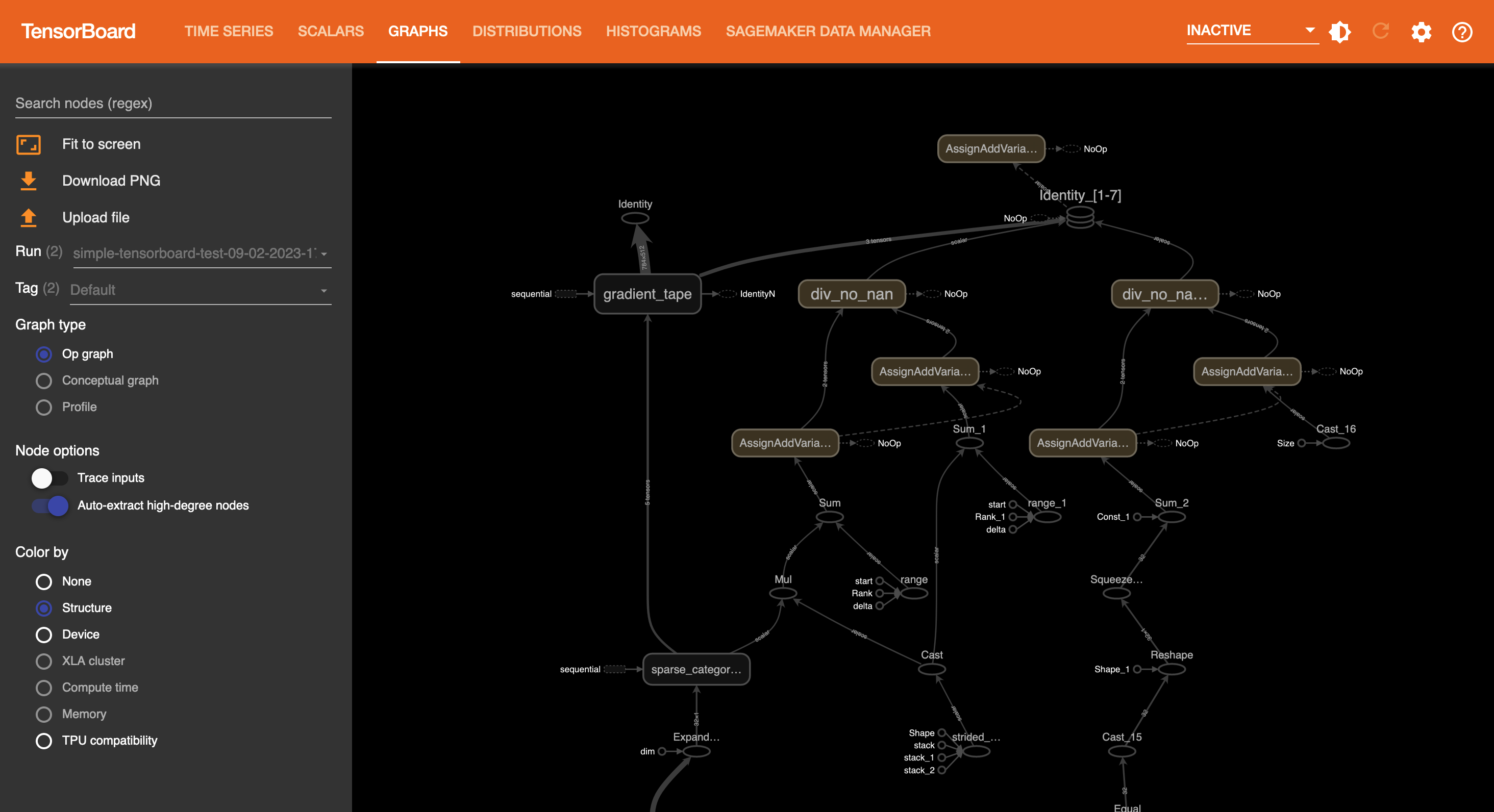Select the HISTOGRAMS tab
1494x812 pixels.
point(654,30)
